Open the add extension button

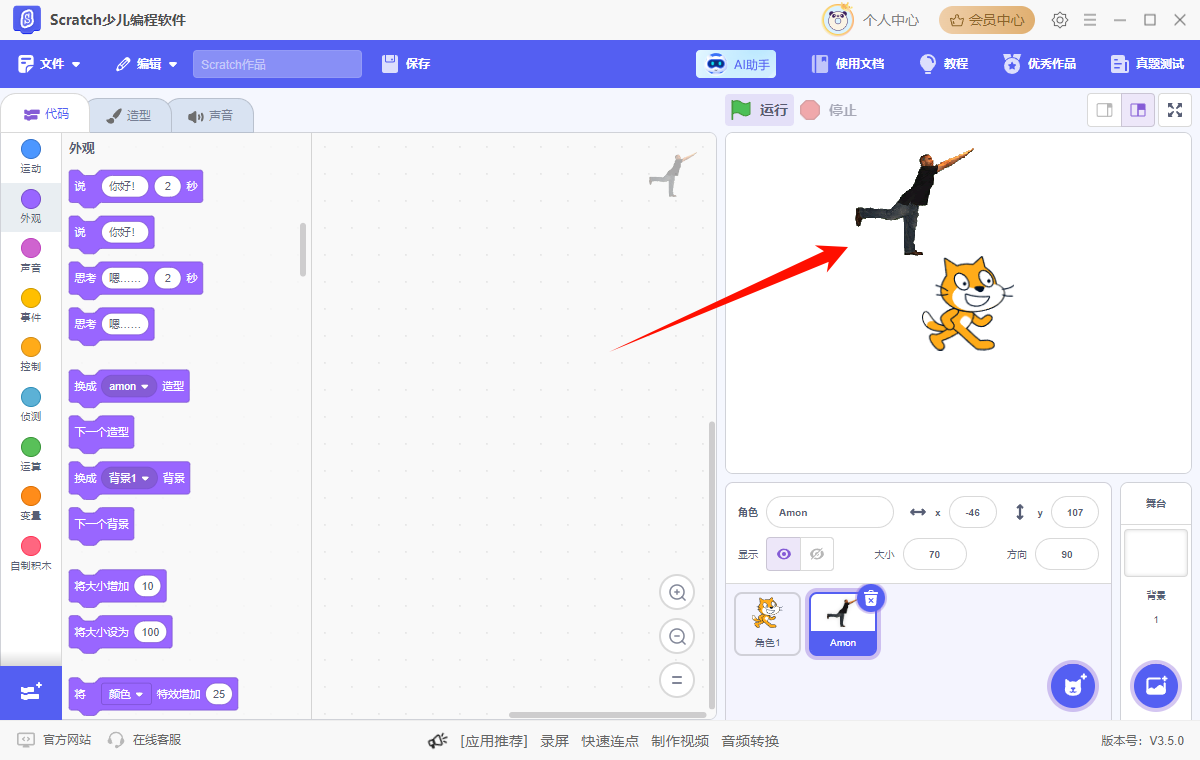point(31,692)
